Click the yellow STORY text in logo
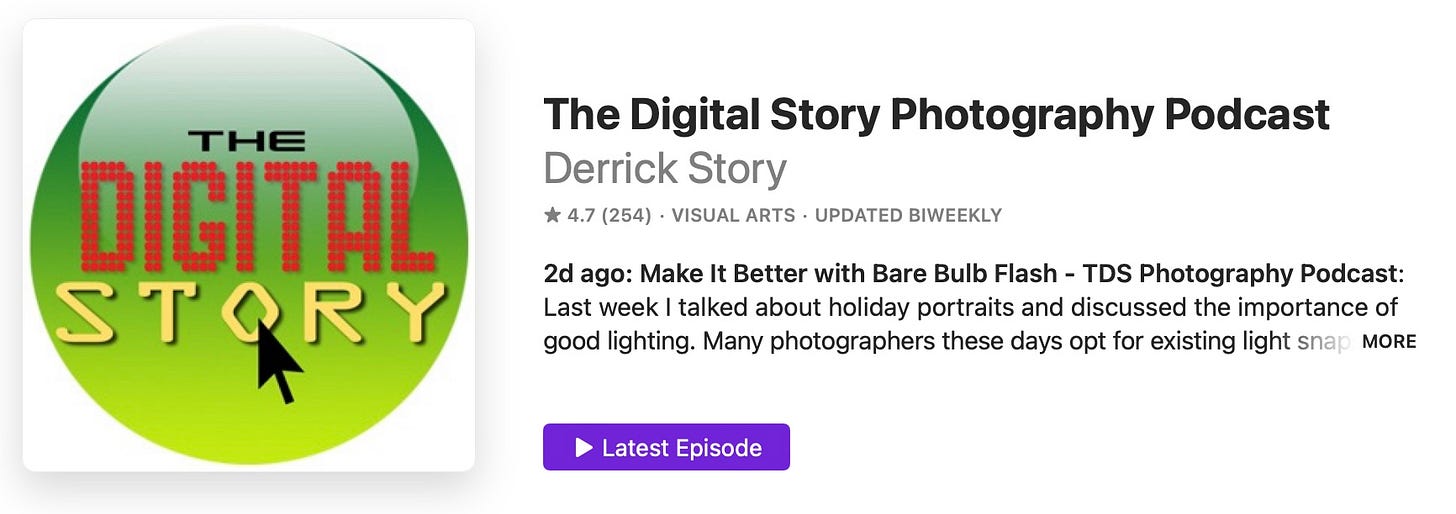 point(251,312)
